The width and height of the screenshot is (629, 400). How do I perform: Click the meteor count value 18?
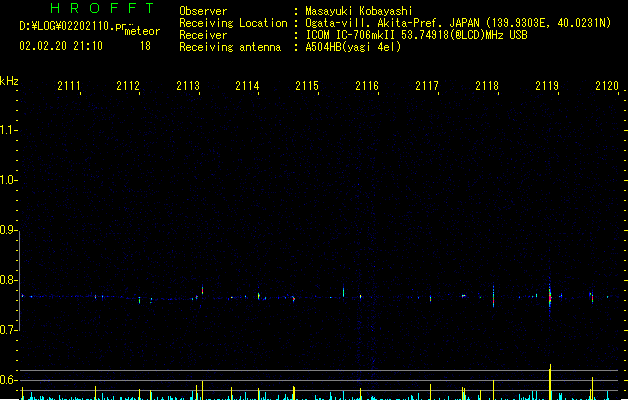(x=145, y=46)
